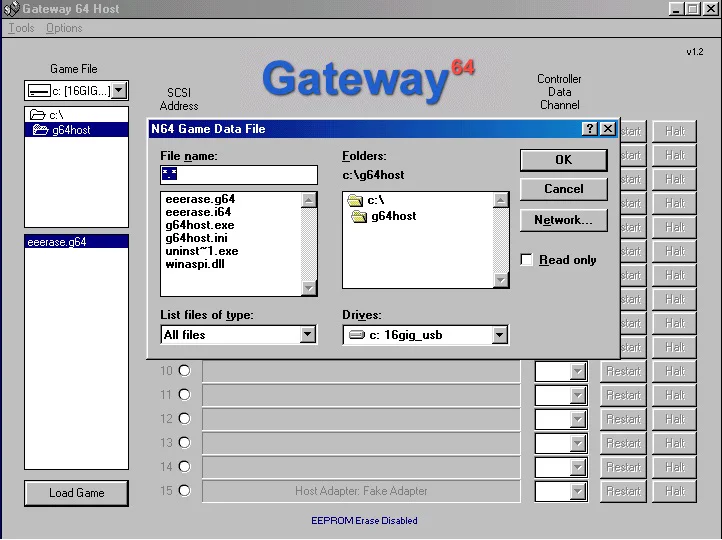The image size is (722, 540).
Task: Click the drive icon in Drives combo box
Action: (x=357, y=335)
